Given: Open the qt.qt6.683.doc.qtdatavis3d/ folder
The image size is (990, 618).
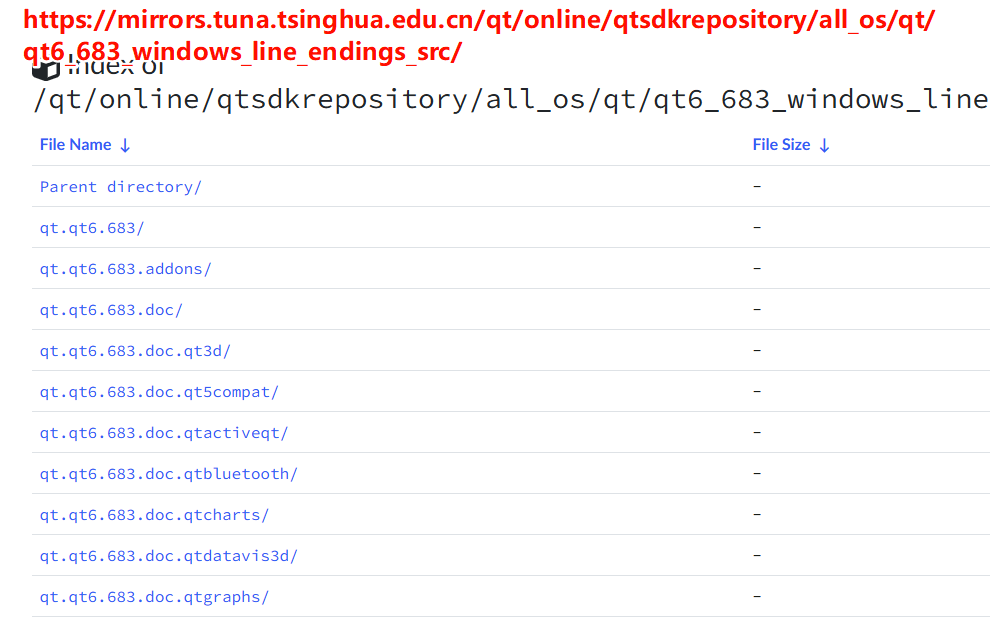Looking at the screenshot, I should (x=169, y=556).
